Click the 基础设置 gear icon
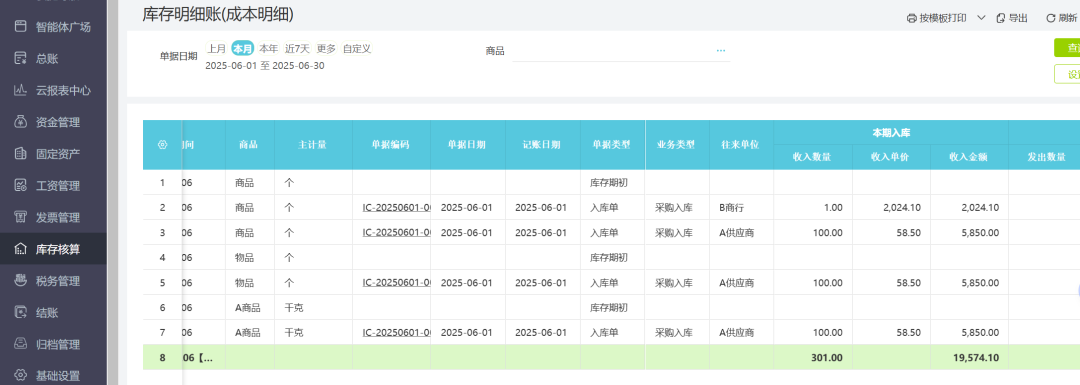1080x385 pixels. click(21, 376)
